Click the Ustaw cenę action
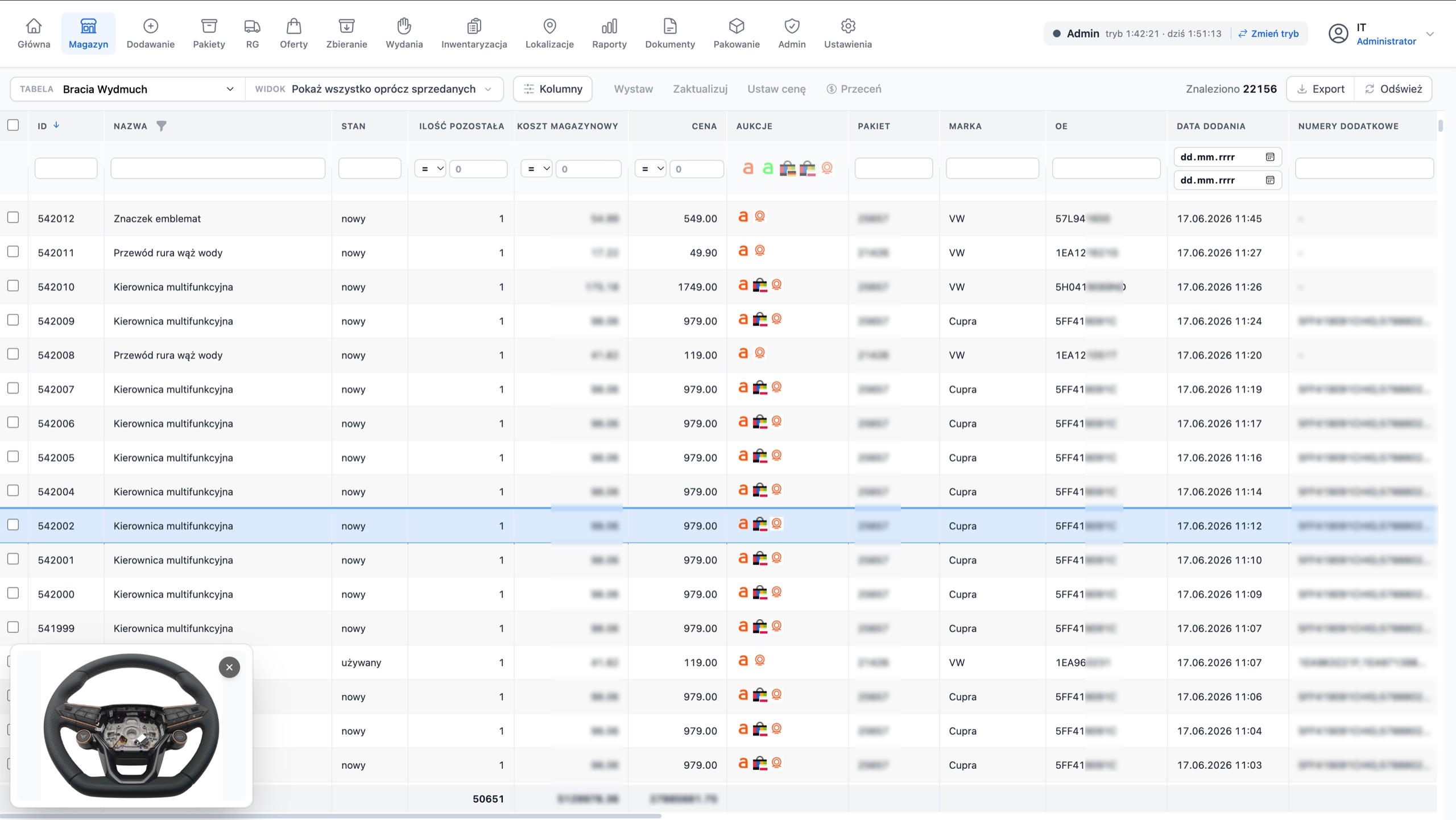Screen dimensions: 1456x820 (776, 89)
